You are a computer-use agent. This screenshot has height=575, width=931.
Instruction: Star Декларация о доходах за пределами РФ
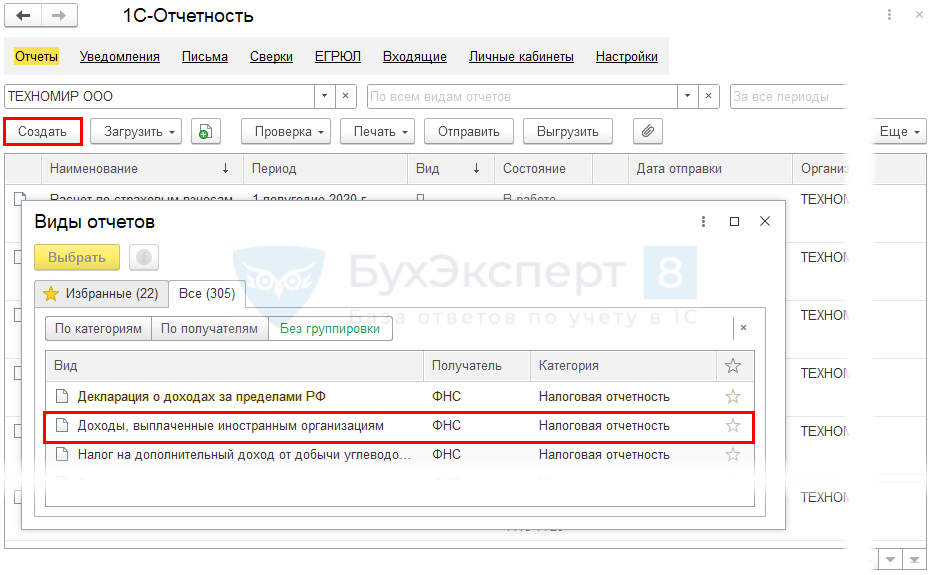(x=733, y=396)
